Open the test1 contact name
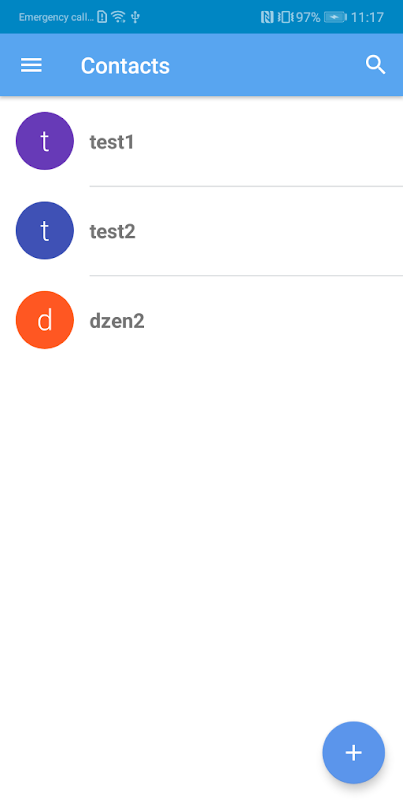The image size is (403, 800). [x=112, y=142]
